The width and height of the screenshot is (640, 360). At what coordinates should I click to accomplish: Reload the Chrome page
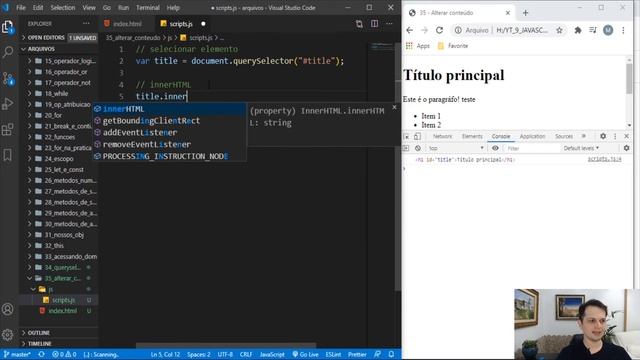click(439, 30)
